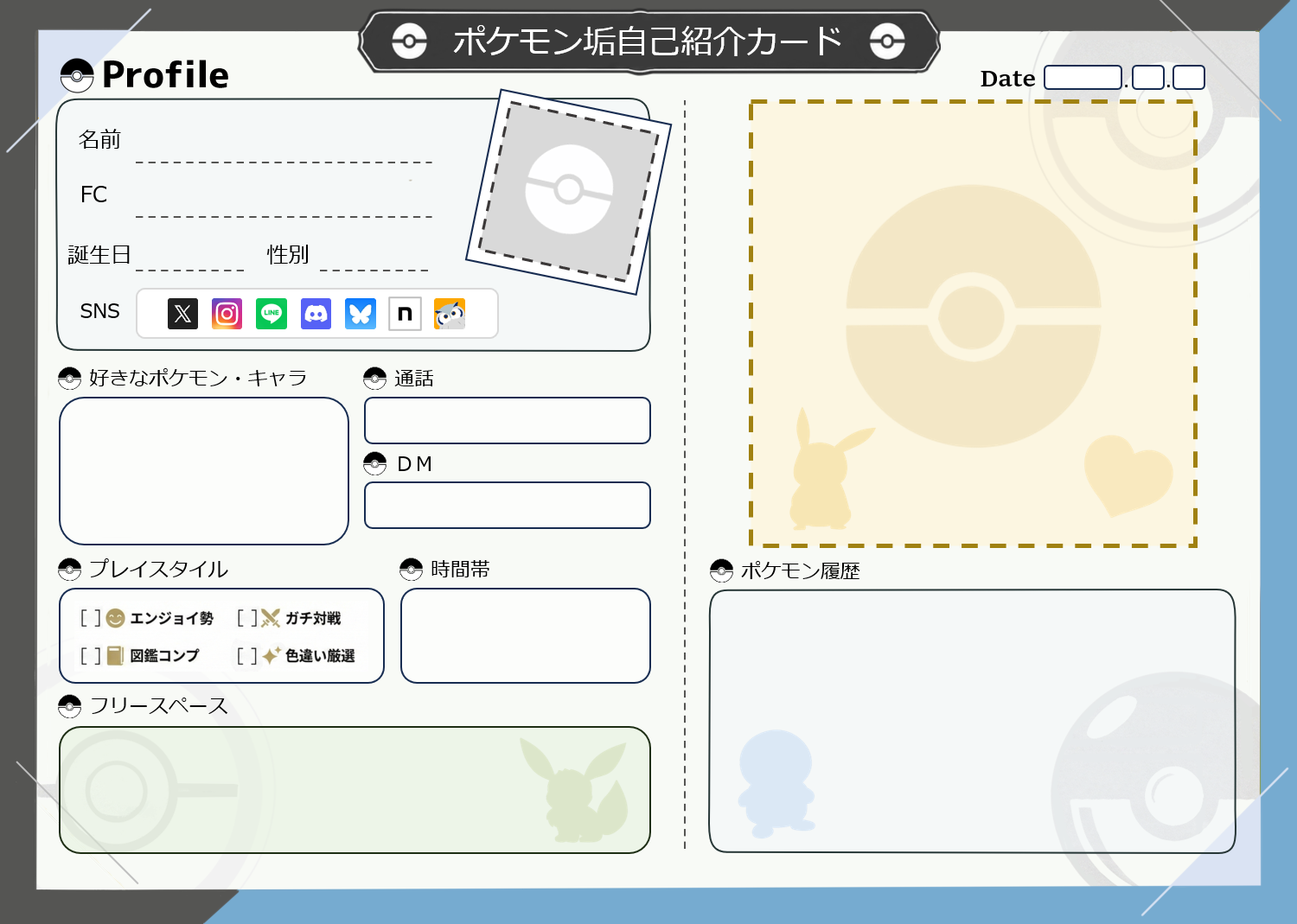Click the Poké Ball bullet beside フリースペース
The height and width of the screenshot is (924, 1297).
click(70, 706)
